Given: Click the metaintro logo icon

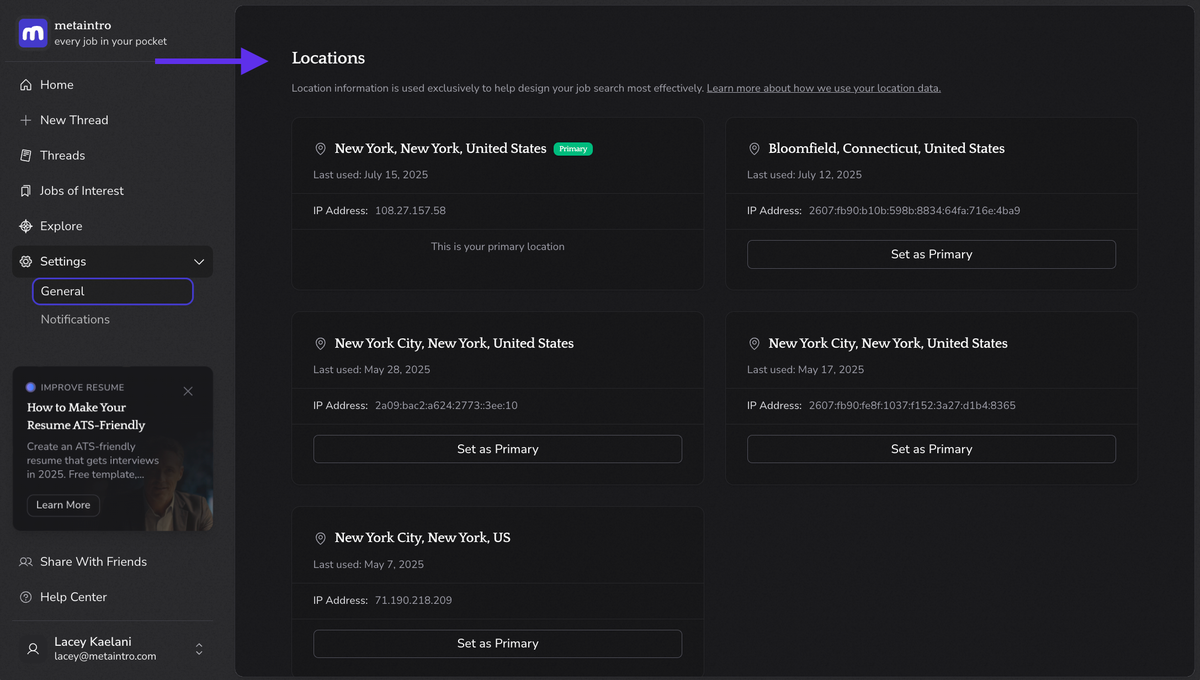Looking at the screenshot, I should 33,33.
